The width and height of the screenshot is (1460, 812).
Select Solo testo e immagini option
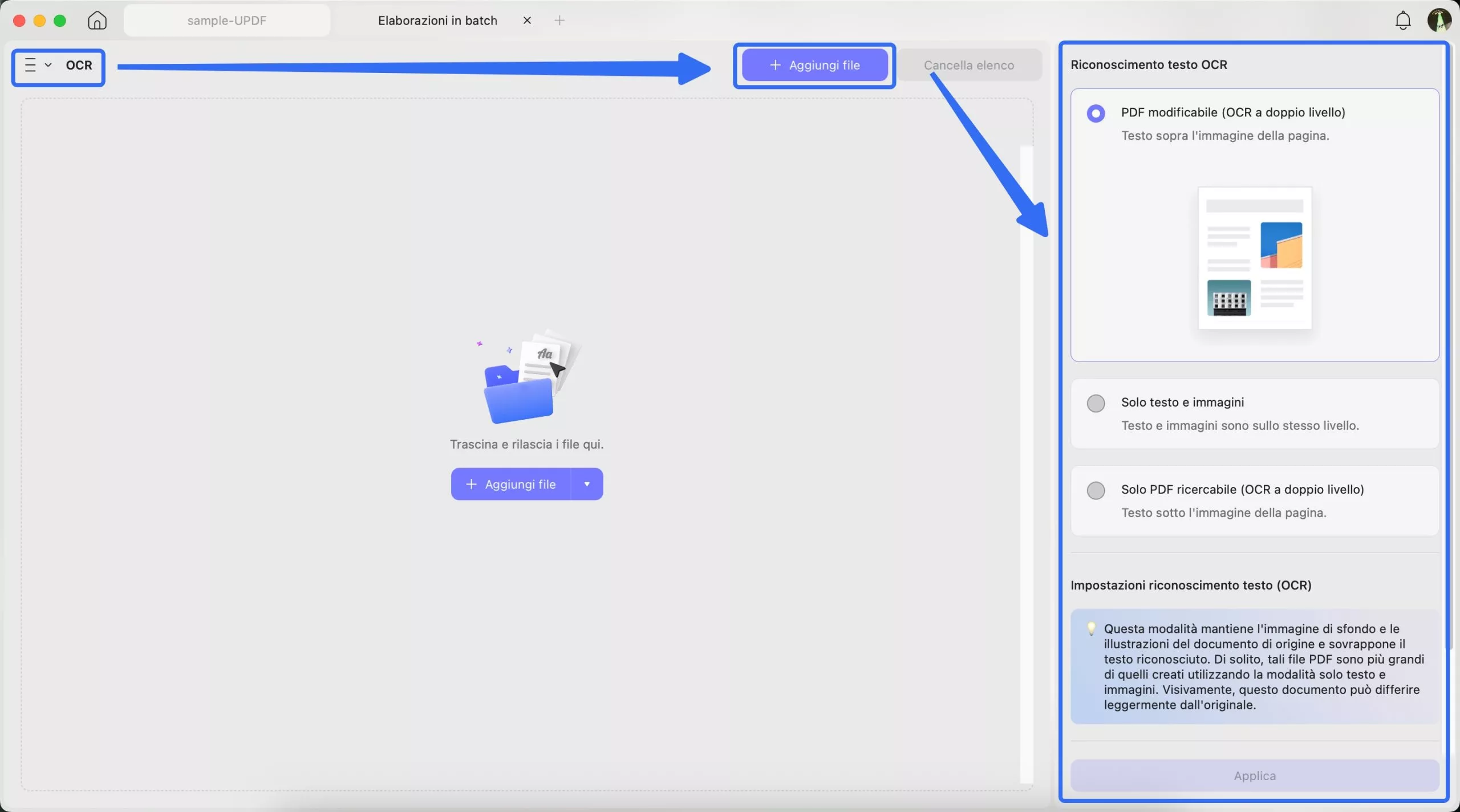point(1096,403)
